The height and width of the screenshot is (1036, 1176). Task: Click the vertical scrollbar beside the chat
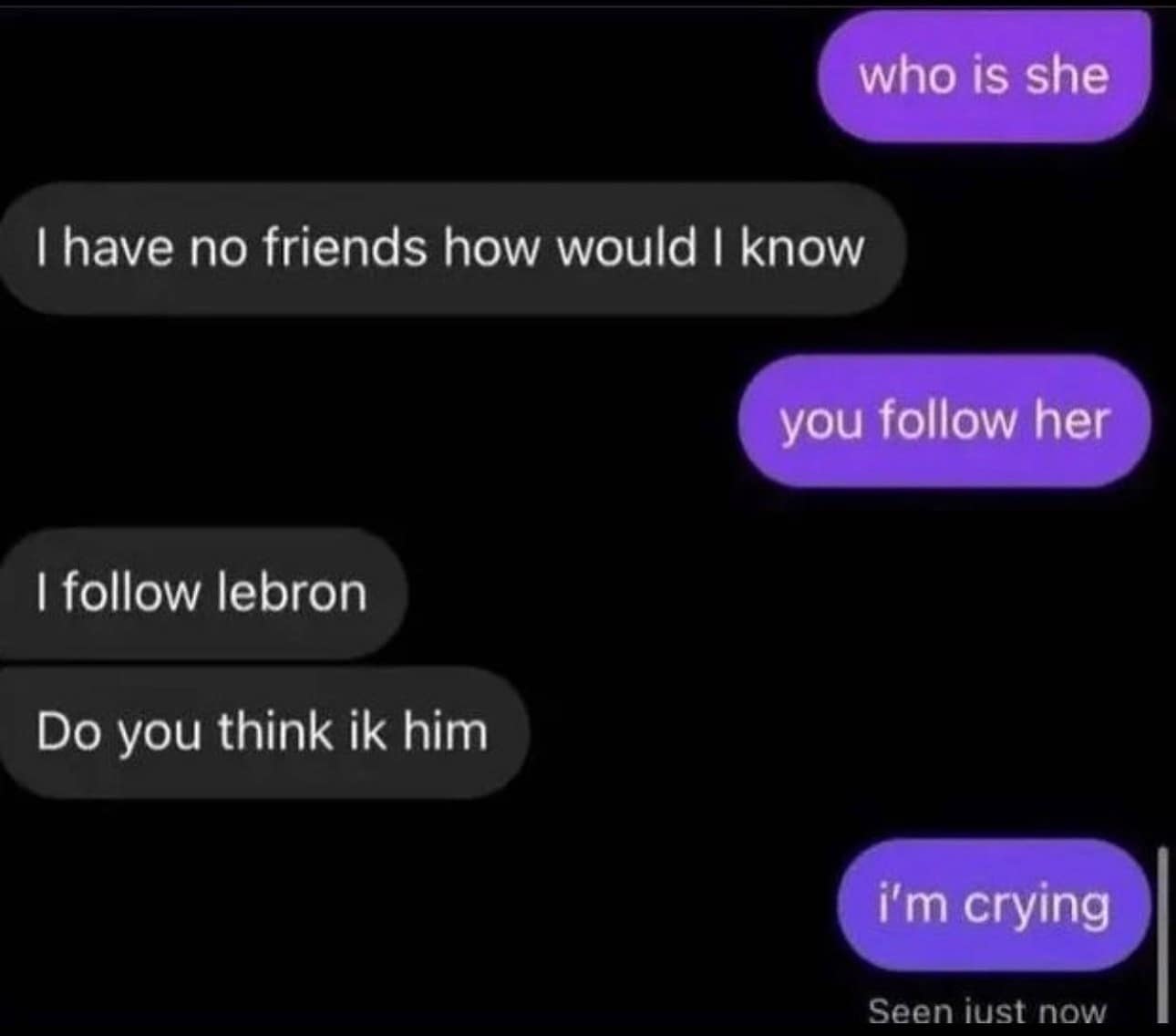click(x=1162, y=935)
